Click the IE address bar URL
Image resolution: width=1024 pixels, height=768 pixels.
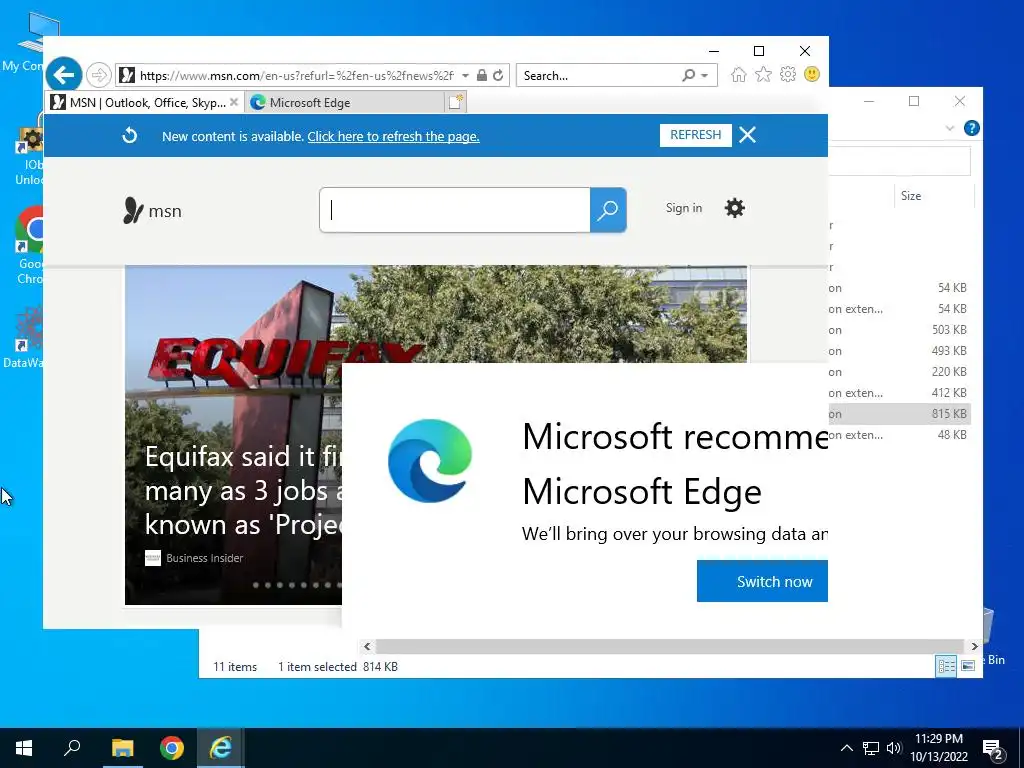(x=296, y=76)
